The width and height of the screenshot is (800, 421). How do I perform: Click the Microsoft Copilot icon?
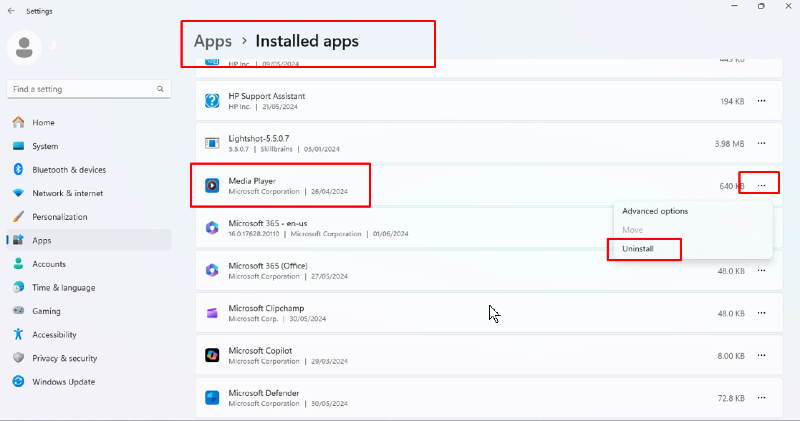click(212, 355)
